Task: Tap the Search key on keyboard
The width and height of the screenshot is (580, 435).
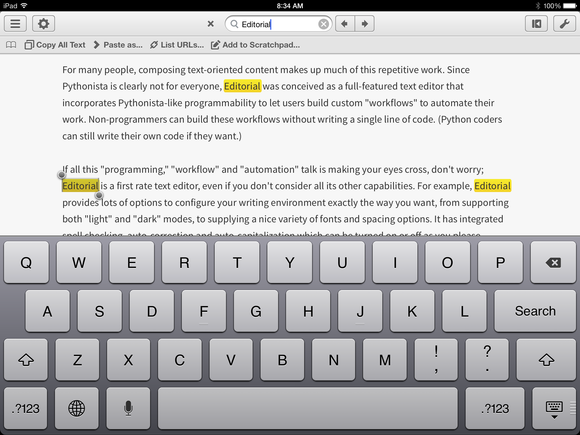Action: pos(535,311)
